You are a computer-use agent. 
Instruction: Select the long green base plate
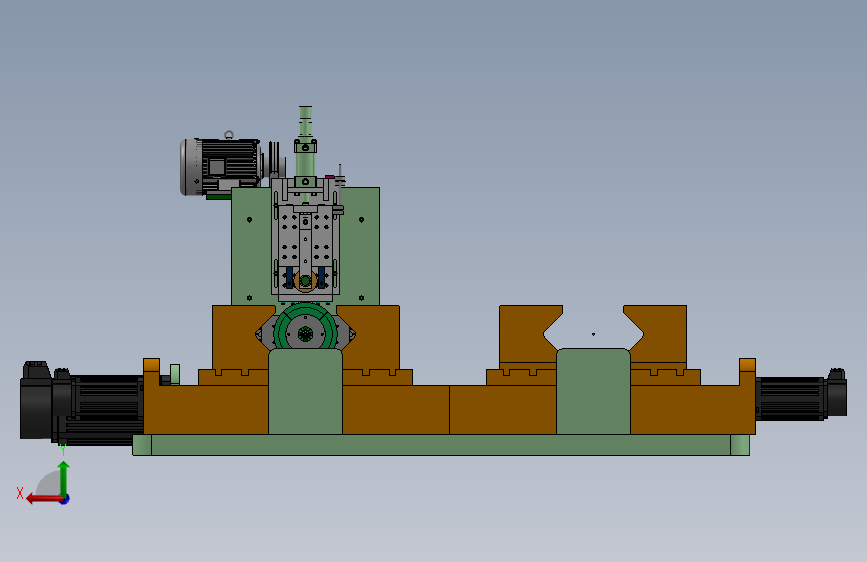coord(441,445)
